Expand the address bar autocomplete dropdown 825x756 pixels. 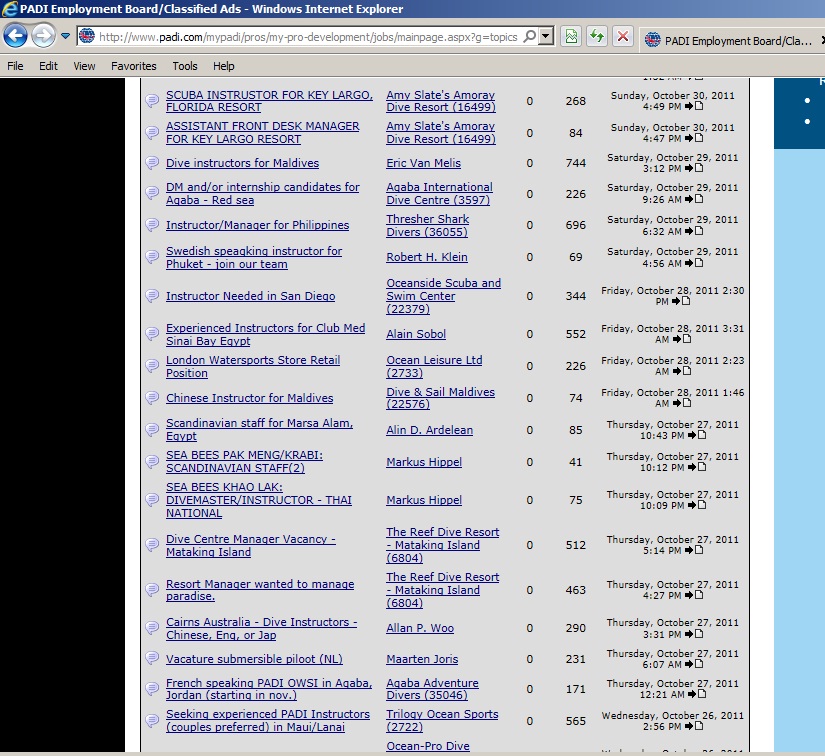pos(546,36)
